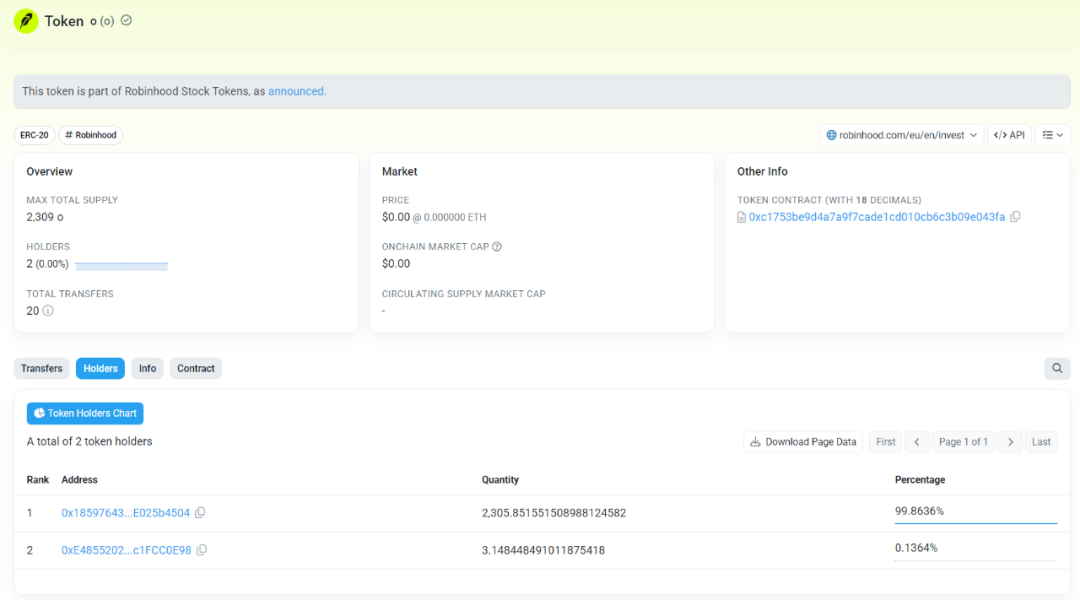Image resolution: width=1080 pixels, height=600 pixels.
Task: Switch to the Transfers tab
Action: 42,369
